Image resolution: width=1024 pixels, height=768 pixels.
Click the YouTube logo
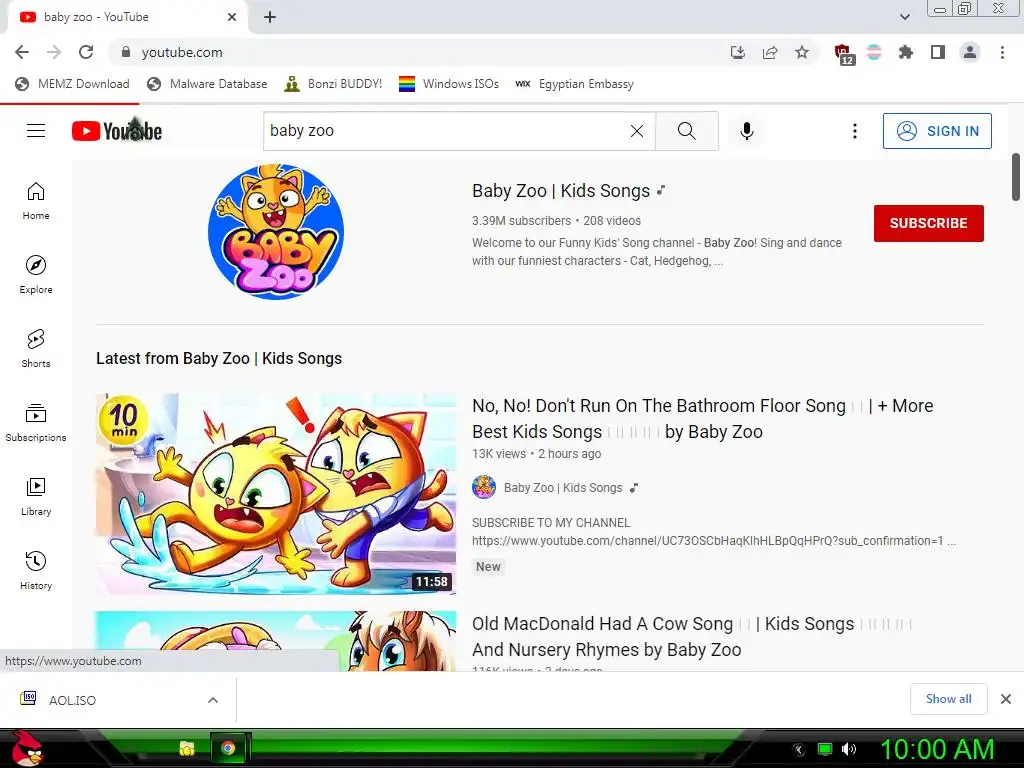pyautogui.click(x=117, y=131)
